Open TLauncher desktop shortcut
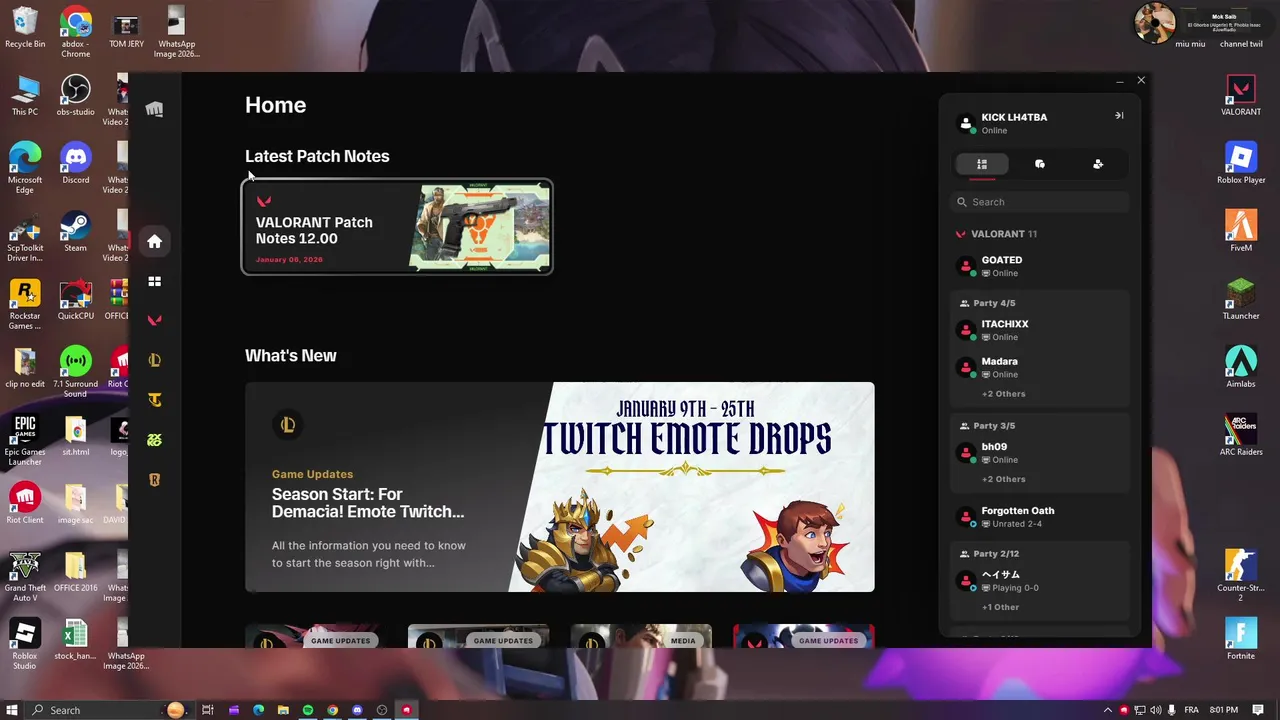The height and width of the screenshot is (720, 1280). pos(1241,300)
